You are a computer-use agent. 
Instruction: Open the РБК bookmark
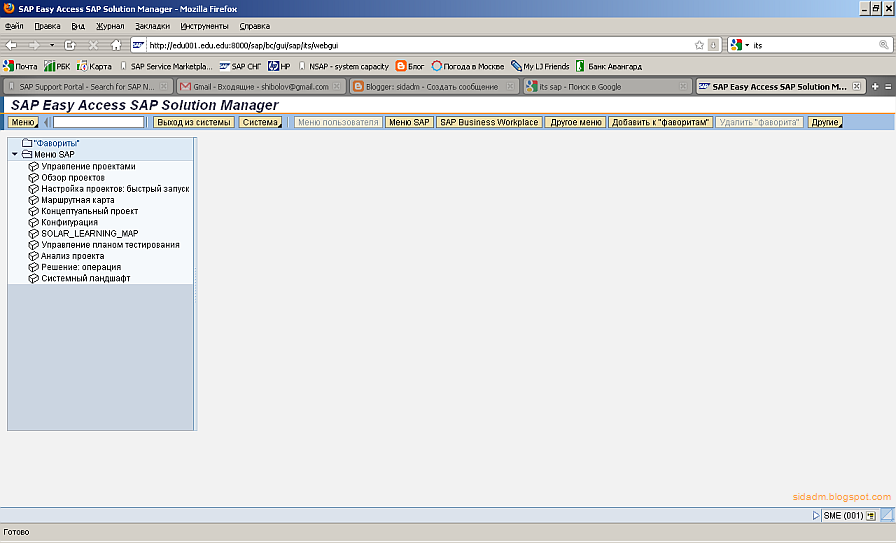coord(57,66)
